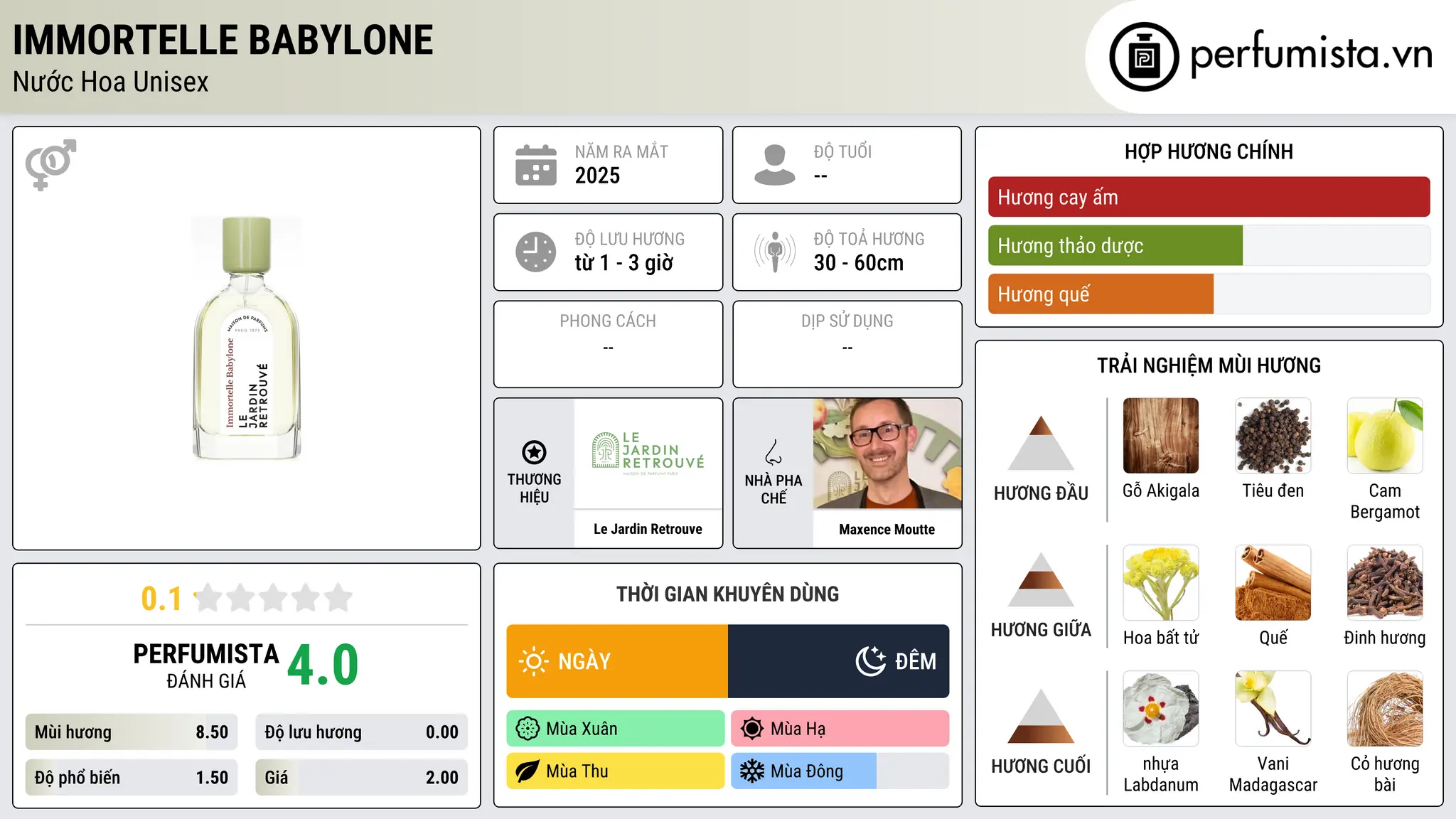Click the release year 2025 value
Screen dimensions: 1456x819
click(597, 176)
